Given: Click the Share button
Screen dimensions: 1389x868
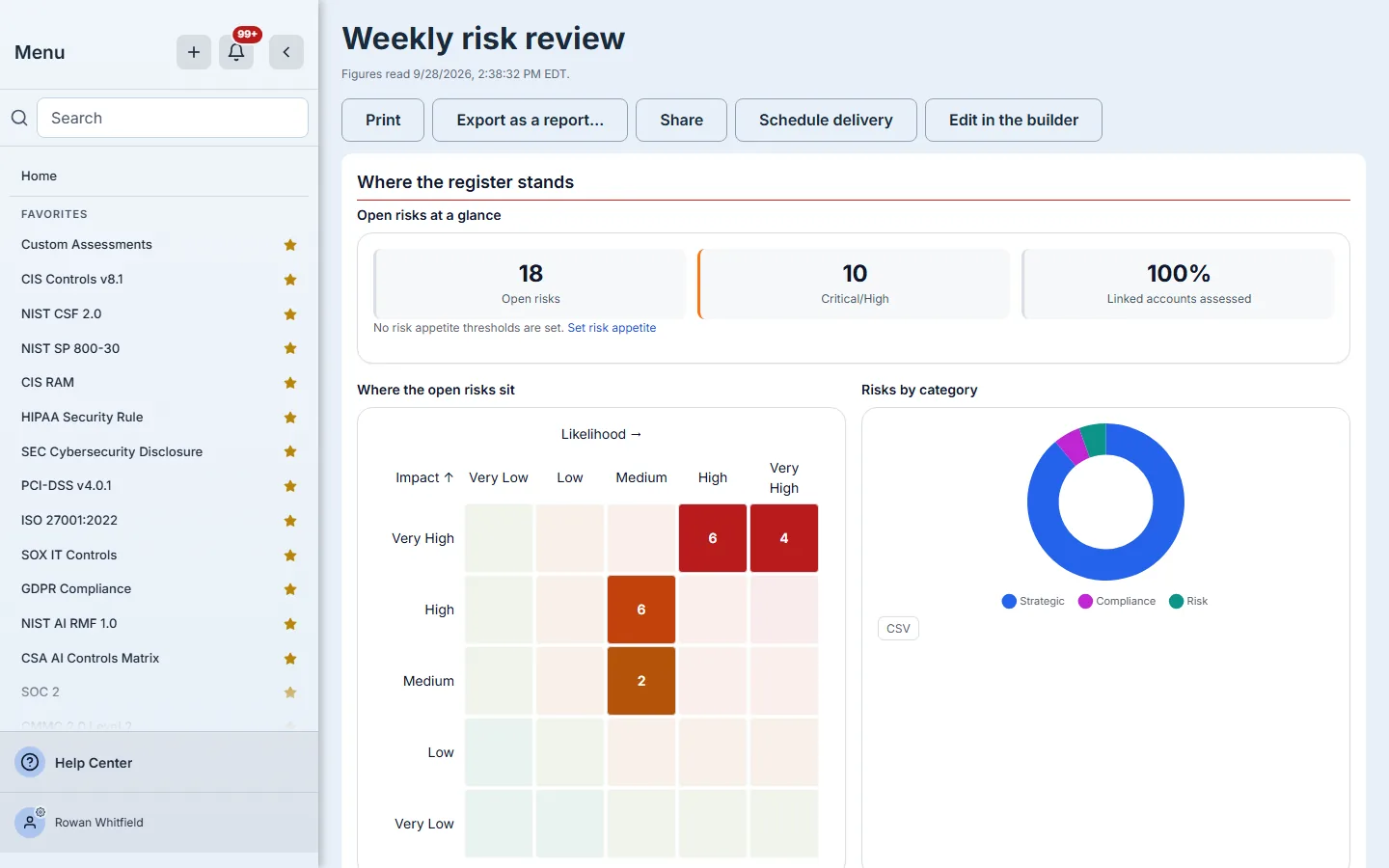Looking at the screenshot, I should pyautogui.click(x=681, y=120).
